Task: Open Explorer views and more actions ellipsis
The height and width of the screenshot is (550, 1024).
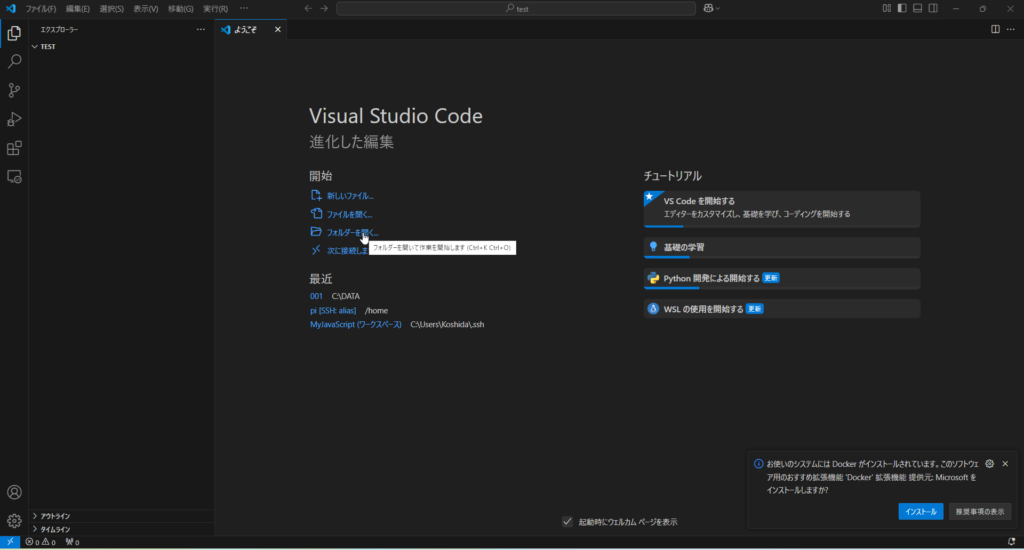Action: (200, 29)
